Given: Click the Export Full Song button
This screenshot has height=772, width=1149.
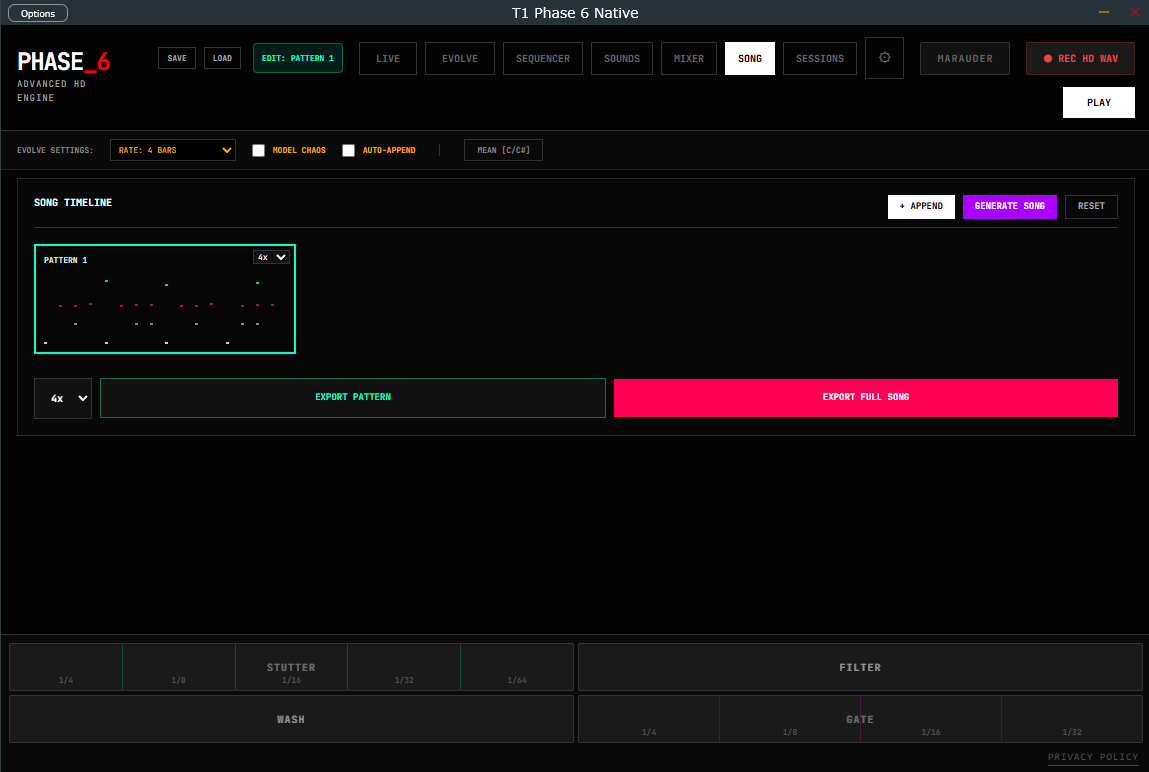Looking at the screenshot, I should click(865, 398).
